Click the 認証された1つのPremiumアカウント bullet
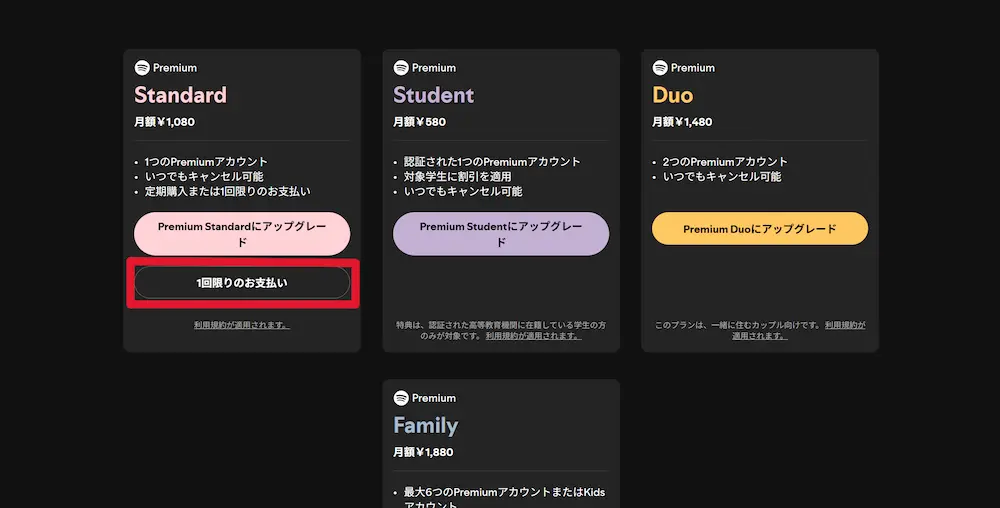The image size is (1000, 508). 492,162
